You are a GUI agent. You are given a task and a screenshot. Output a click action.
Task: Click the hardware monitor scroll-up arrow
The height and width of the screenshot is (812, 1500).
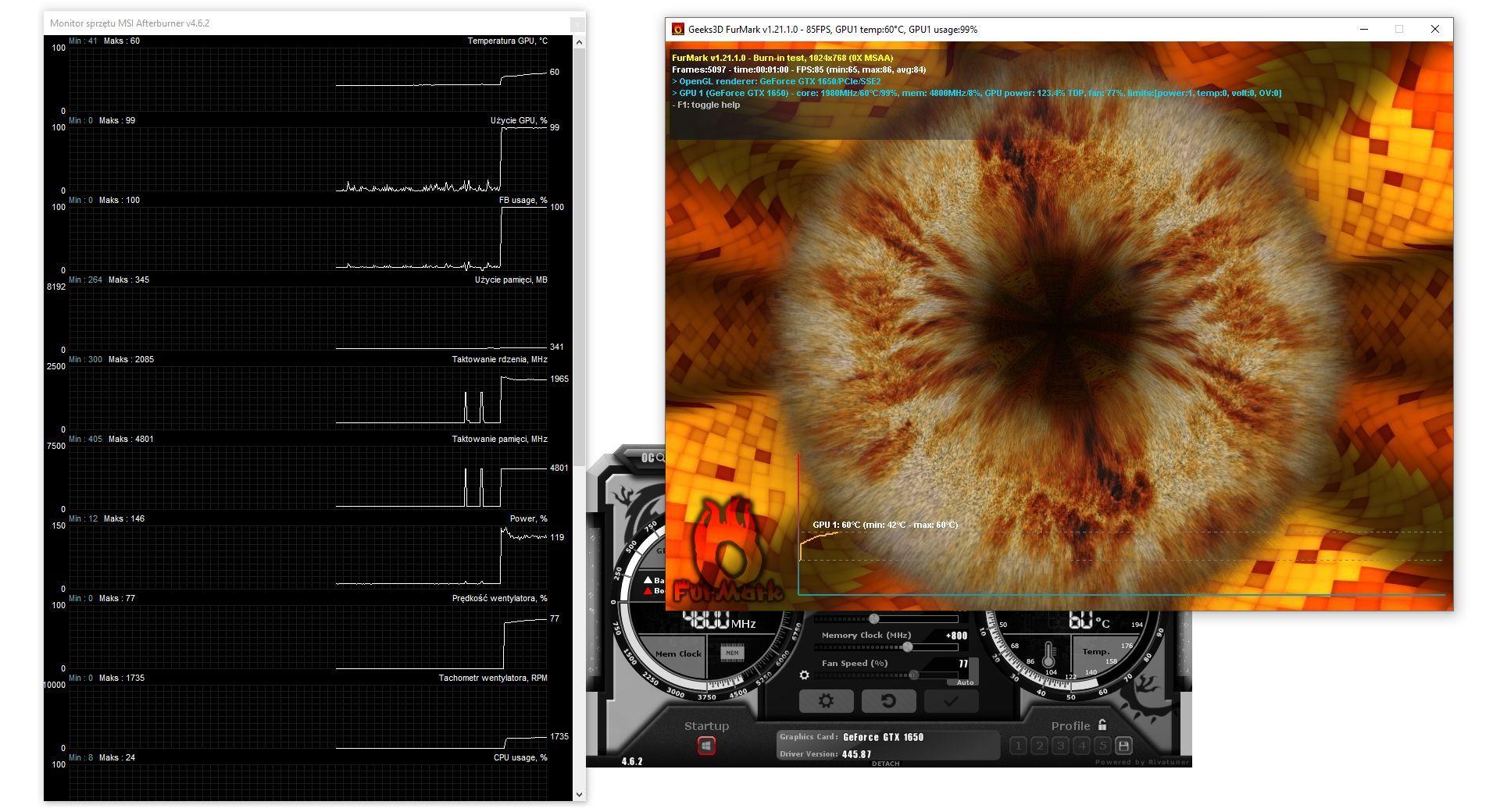[579, 42]
